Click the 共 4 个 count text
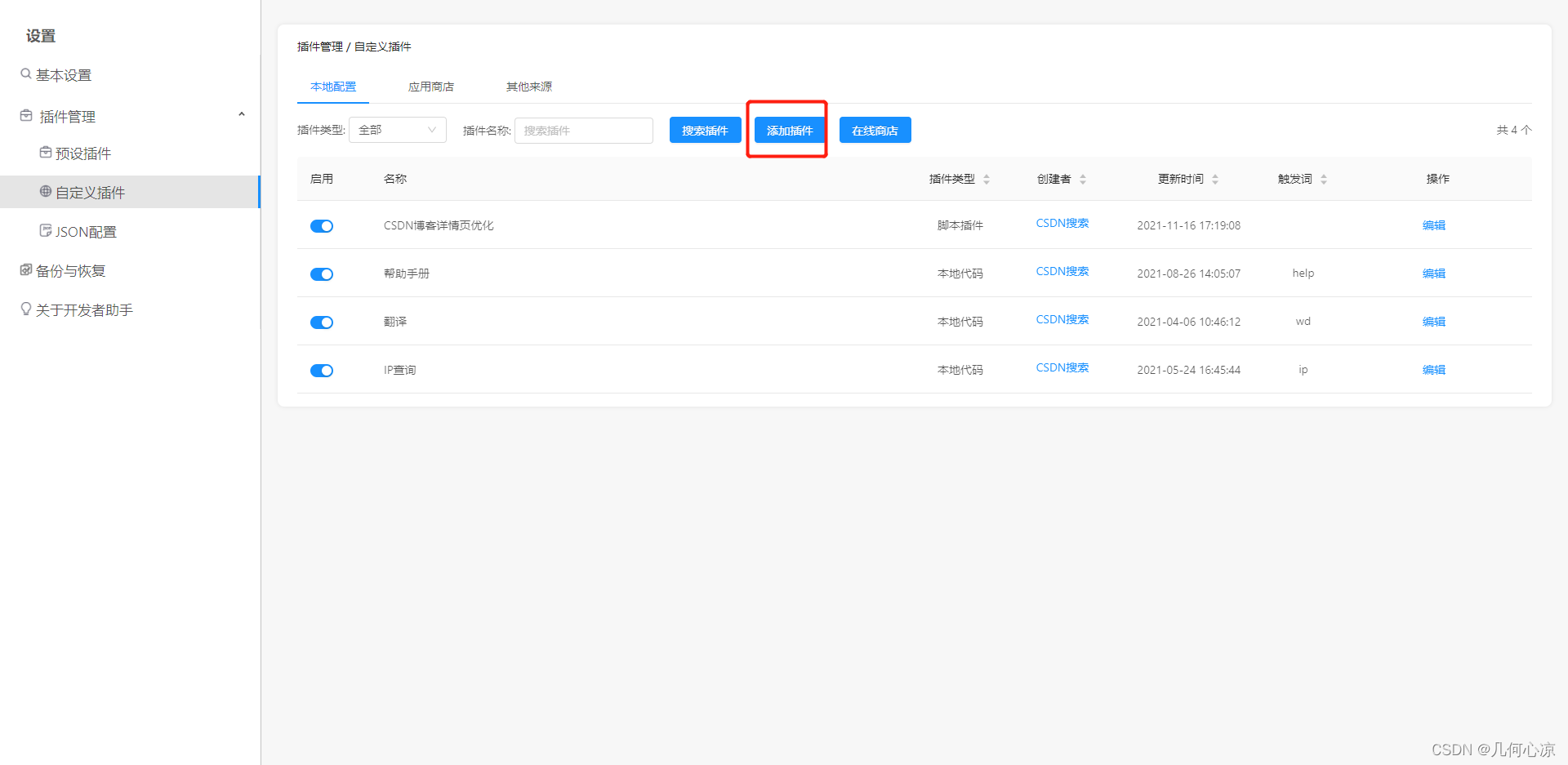 [x=1514, y=130]
